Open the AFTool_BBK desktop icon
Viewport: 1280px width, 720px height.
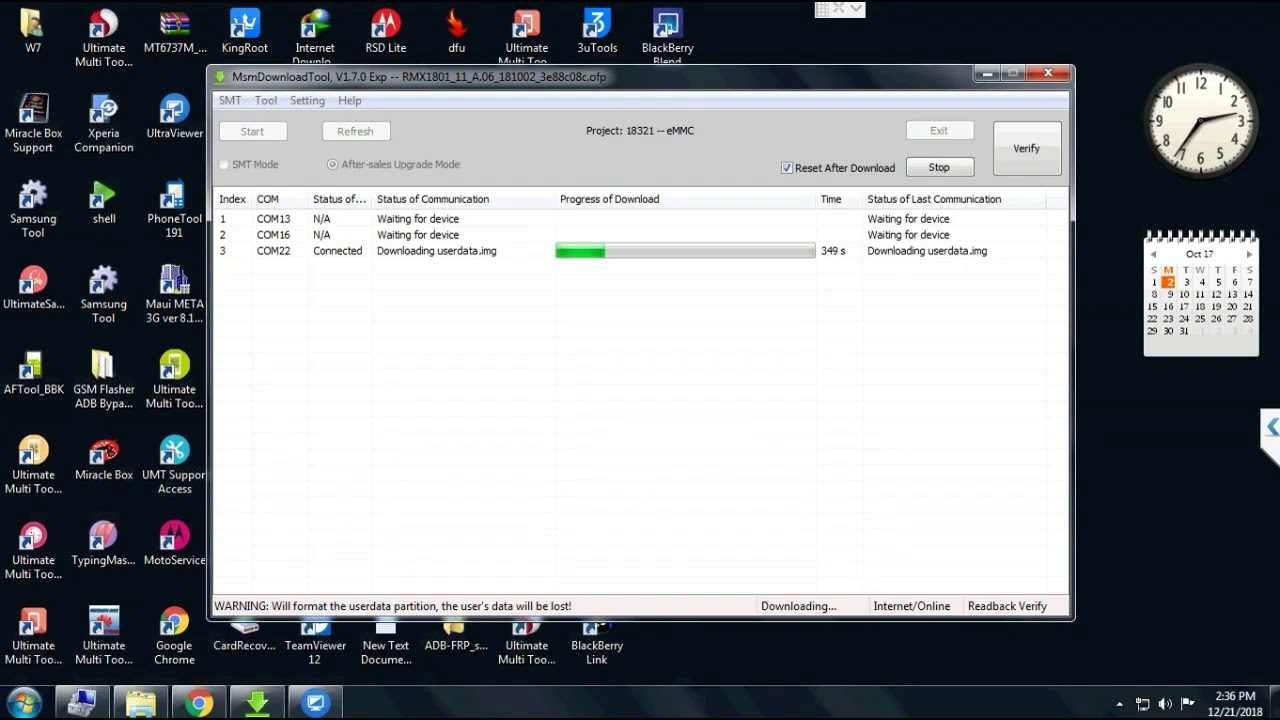pyautogui.click(x=33, y=373)
